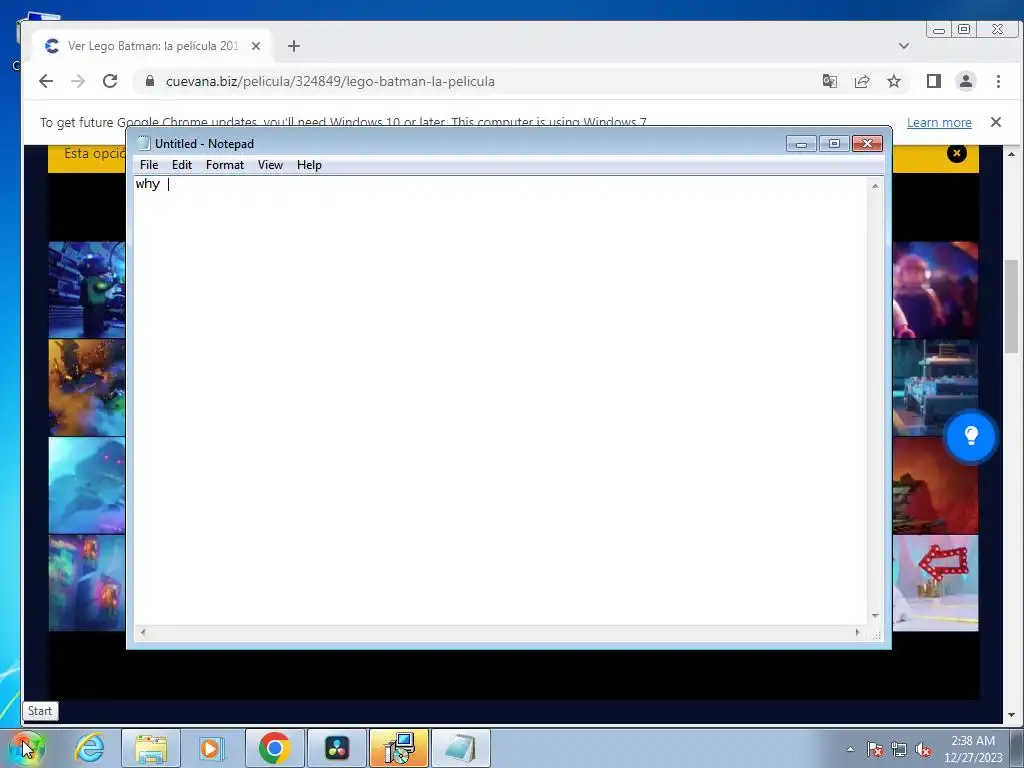Open the installer taskbar item
This screenshot has height=768, width=1024.
[x=399, y=748]
